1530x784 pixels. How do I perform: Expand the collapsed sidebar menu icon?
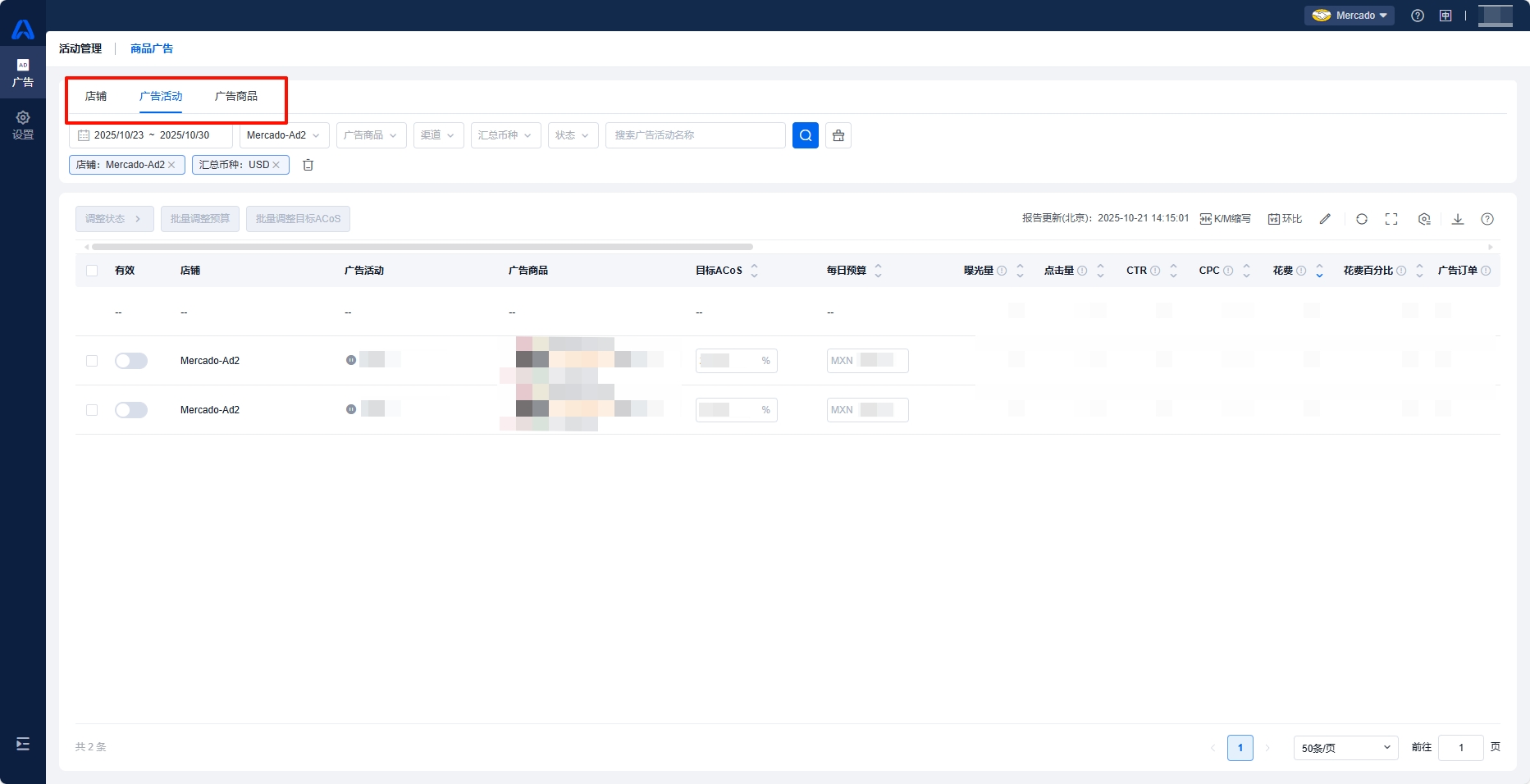click(x=23, y=744)
